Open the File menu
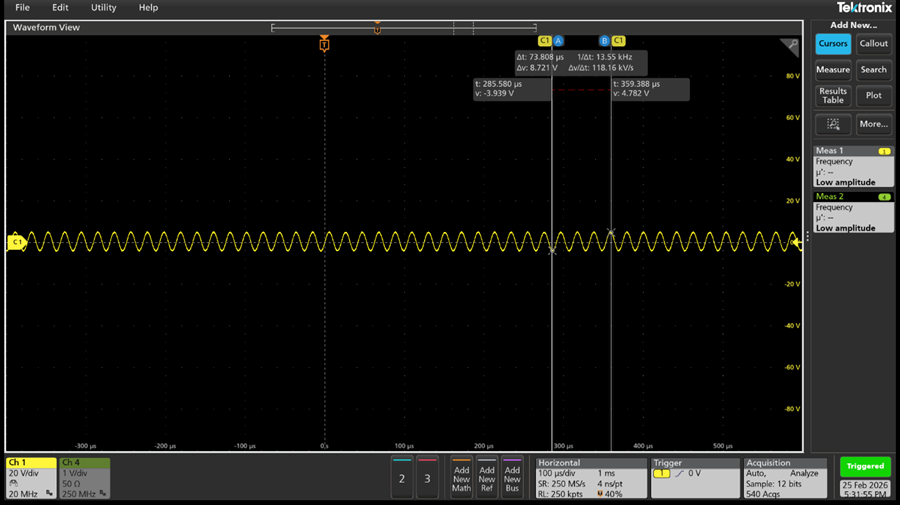This screenshot has width=900, height=505. (x=22, y=7)
